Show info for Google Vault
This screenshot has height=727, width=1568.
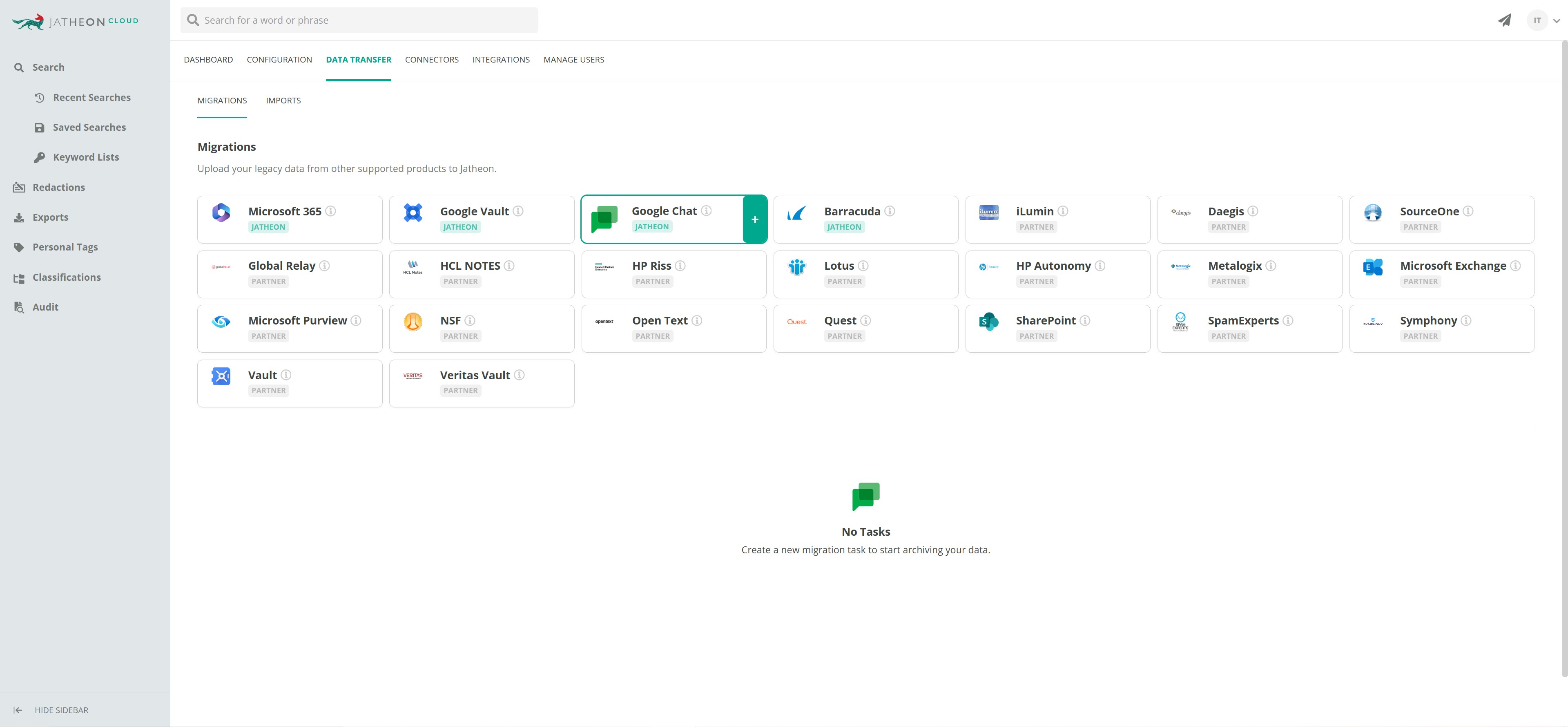tap(518, 211)
